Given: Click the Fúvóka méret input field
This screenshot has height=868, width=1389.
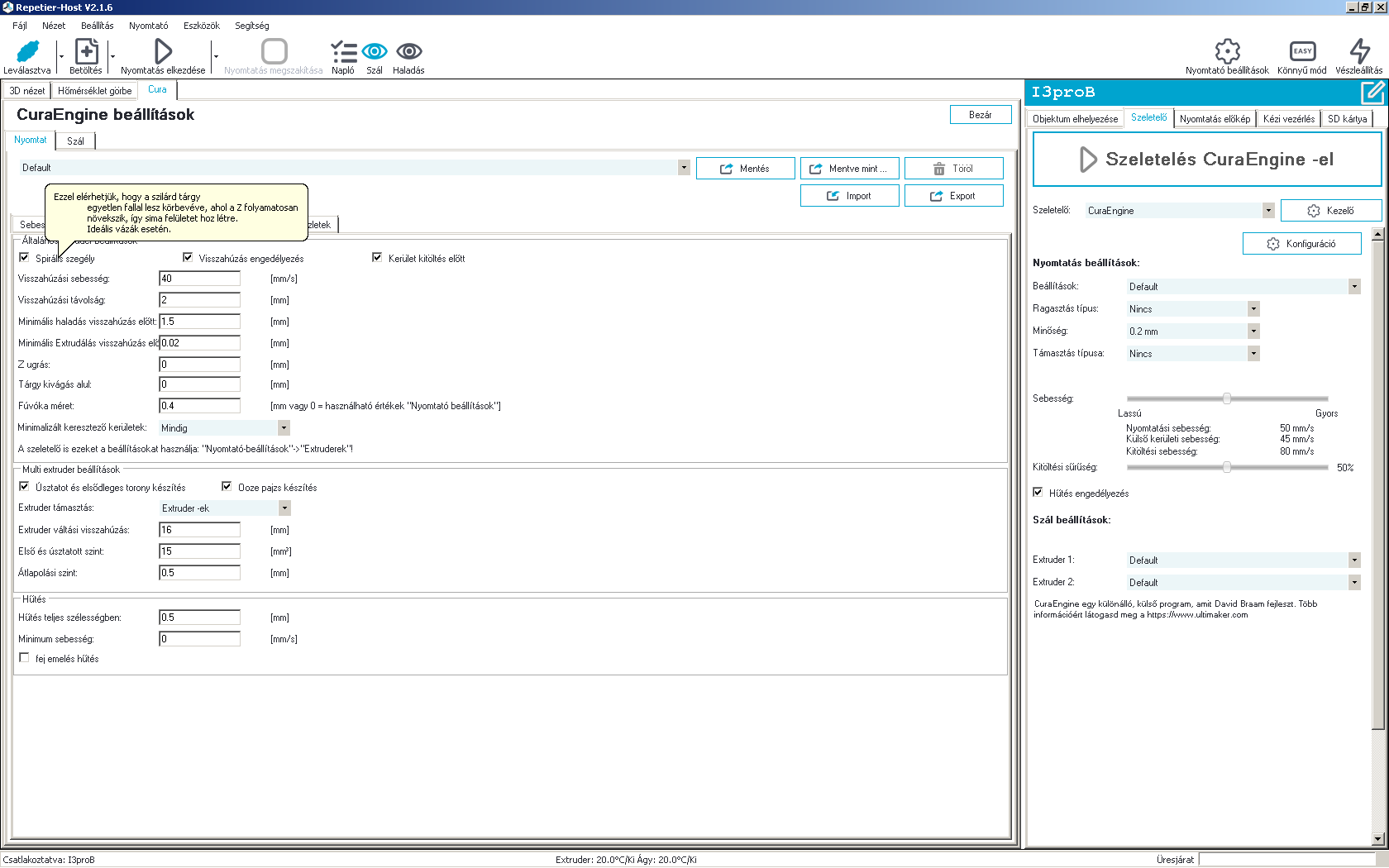Looking at the screenshot, I should (200, 406).
